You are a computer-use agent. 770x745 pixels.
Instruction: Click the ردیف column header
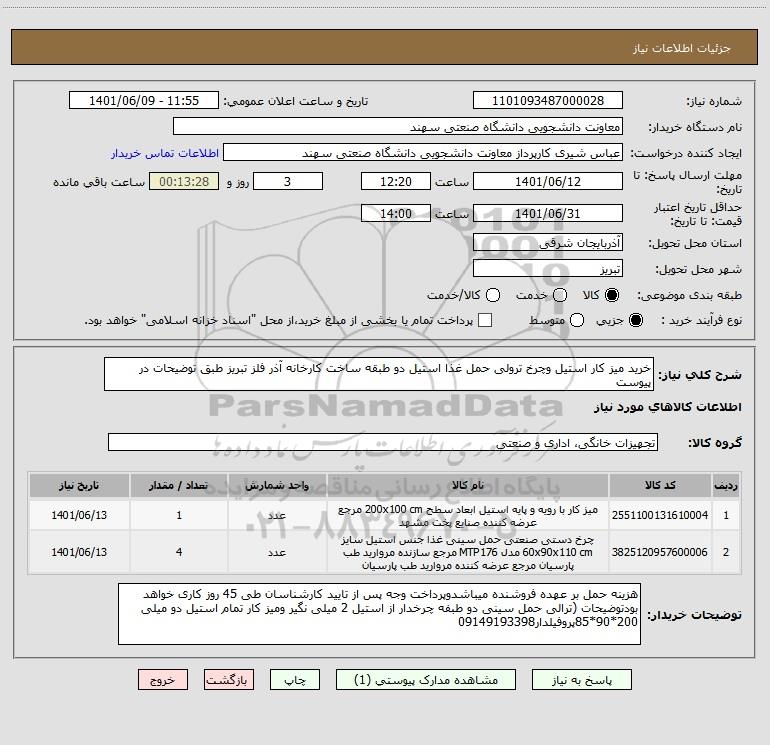(726, 486)
